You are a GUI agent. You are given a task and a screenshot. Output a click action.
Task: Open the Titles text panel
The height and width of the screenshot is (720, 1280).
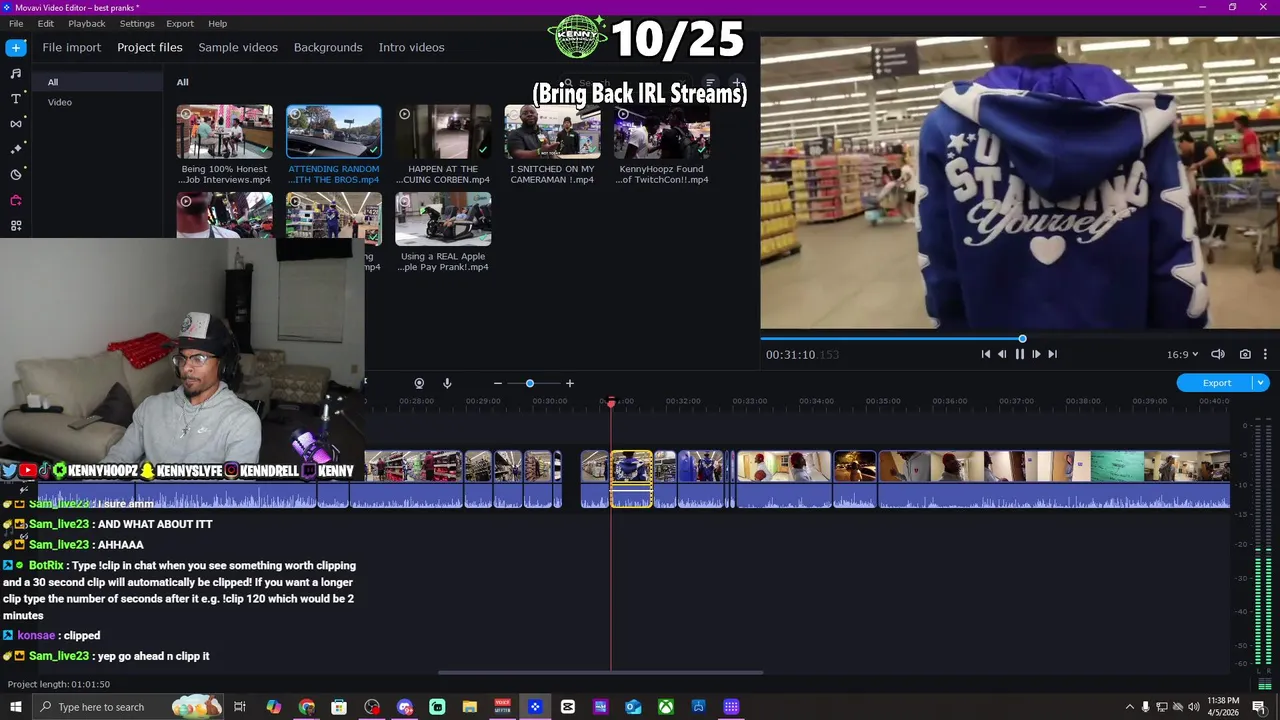(15, 99)
